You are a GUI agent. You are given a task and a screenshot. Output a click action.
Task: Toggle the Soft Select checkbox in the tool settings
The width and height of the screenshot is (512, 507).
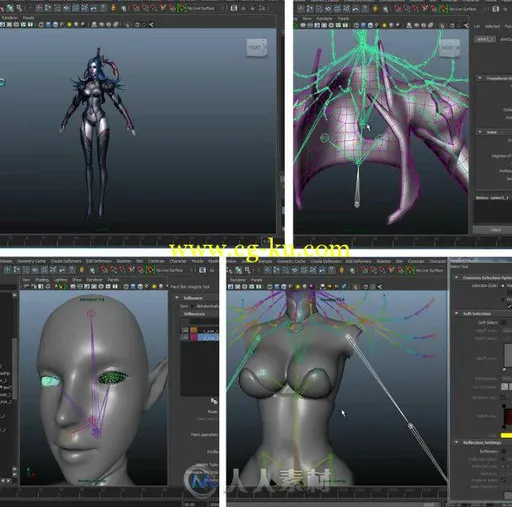point(504,322)
